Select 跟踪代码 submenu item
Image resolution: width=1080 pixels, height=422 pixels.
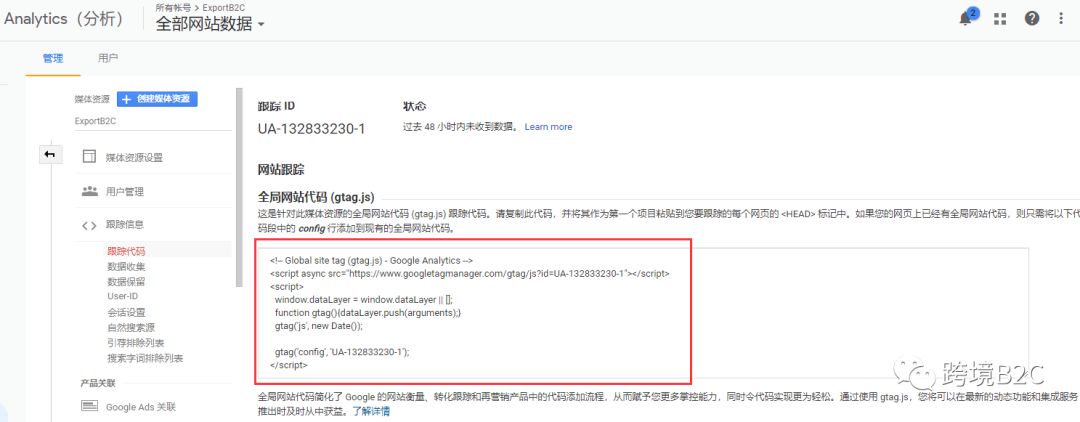click(x=126, y=251)
